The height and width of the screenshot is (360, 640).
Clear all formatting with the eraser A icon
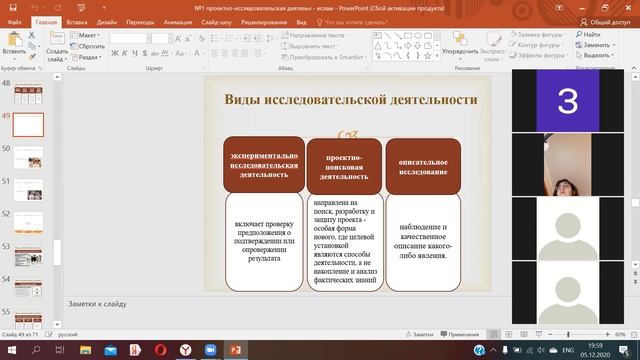[202, 39]
